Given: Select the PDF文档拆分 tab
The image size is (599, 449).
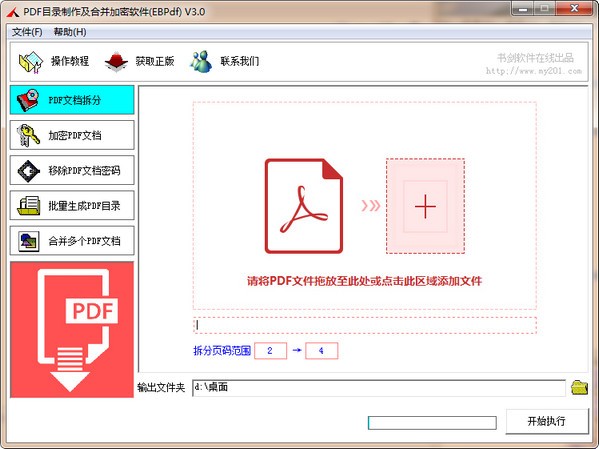Looking at the screenshot, I should (x=72, y=100).
